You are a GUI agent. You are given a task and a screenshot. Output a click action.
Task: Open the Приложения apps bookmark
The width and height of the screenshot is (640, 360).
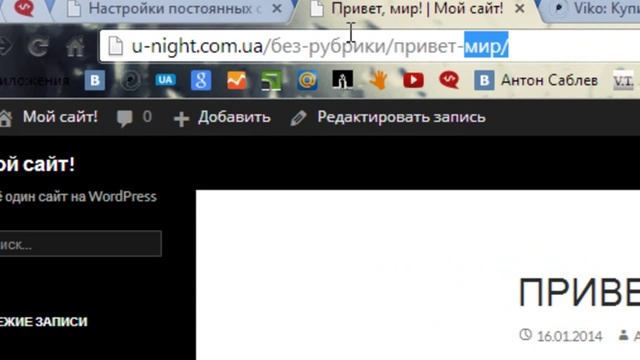click(x=35, y=80)
